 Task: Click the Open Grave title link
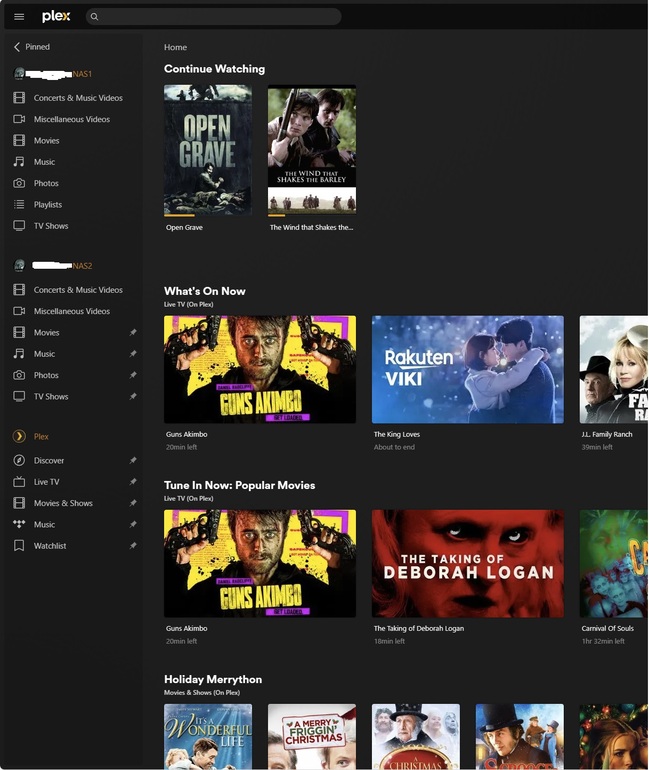(184, 227)
